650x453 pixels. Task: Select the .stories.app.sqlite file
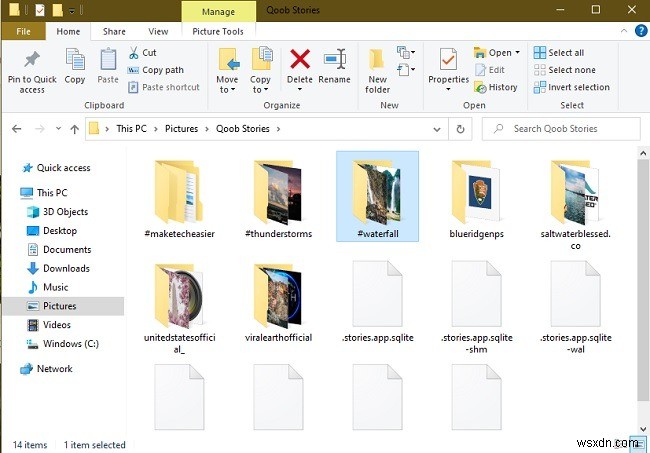(378, 300)
